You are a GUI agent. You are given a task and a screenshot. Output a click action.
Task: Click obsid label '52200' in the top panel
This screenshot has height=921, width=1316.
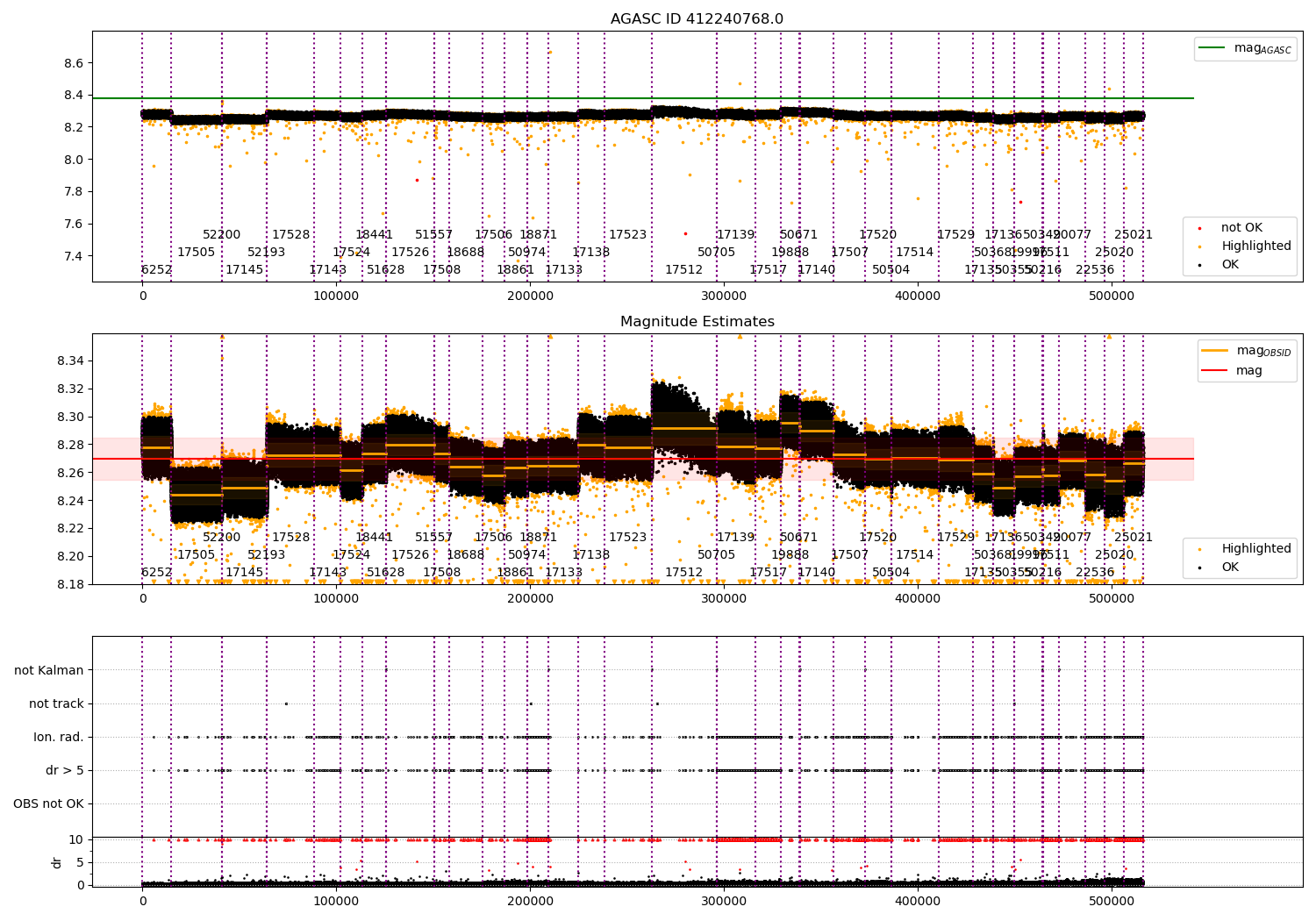[222, 234]
